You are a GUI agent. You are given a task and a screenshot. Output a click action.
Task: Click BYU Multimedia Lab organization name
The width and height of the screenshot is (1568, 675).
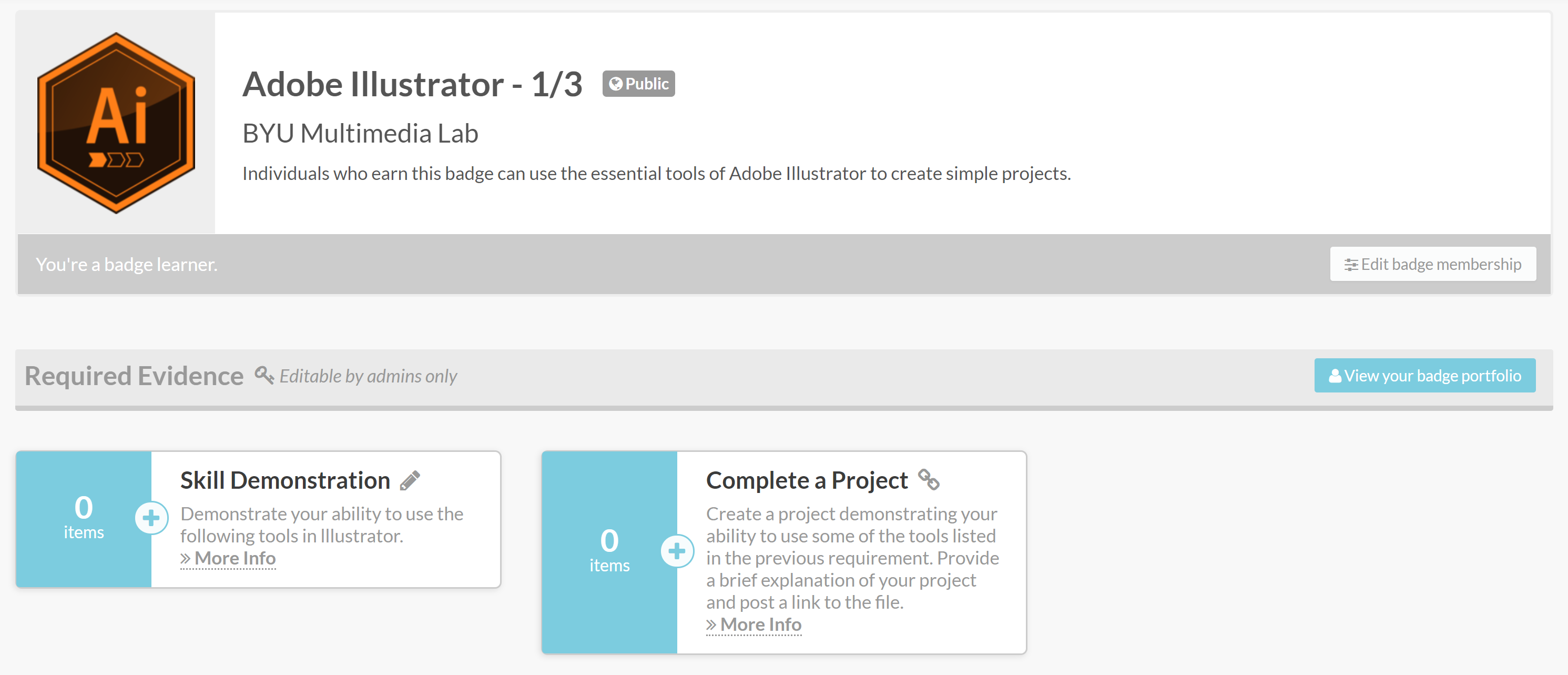(x=360, y=134)
